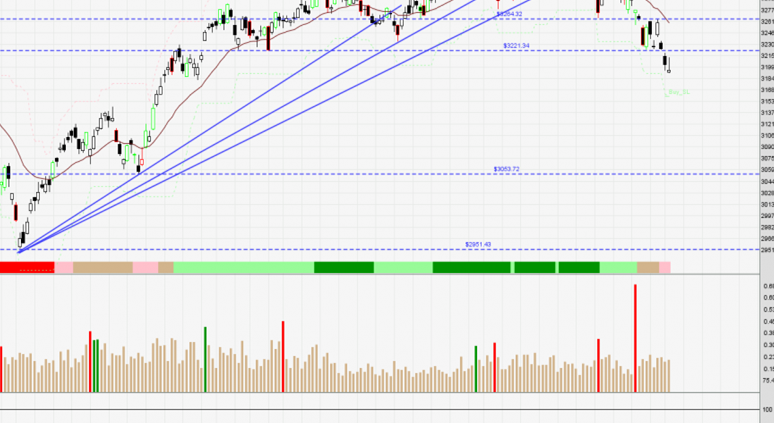Select the Buy_SL stop-loss label

(x=680, y=92)
